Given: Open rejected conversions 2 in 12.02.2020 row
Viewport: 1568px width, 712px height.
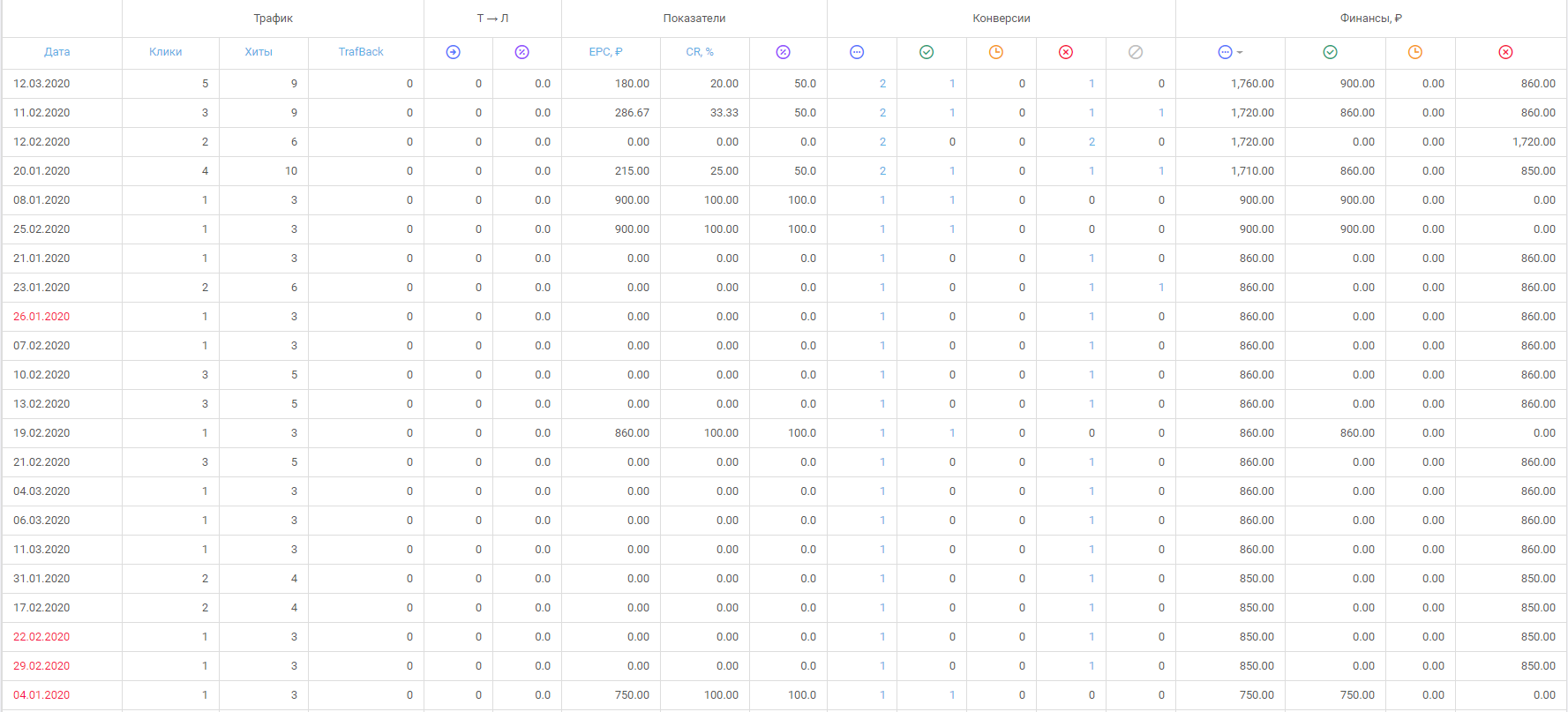Looking at the screenshot, I should coord(1092,142).
